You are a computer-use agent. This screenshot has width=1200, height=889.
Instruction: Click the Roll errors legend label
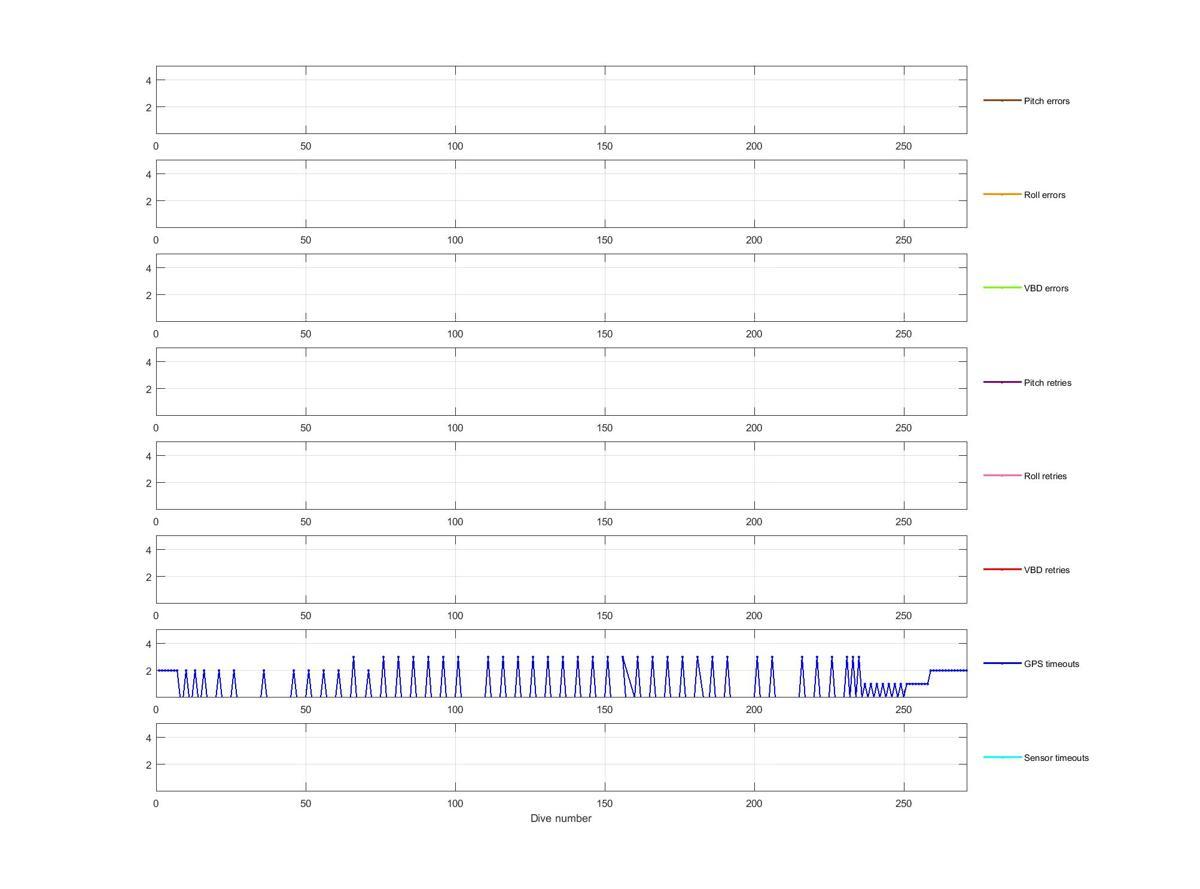1044,195
